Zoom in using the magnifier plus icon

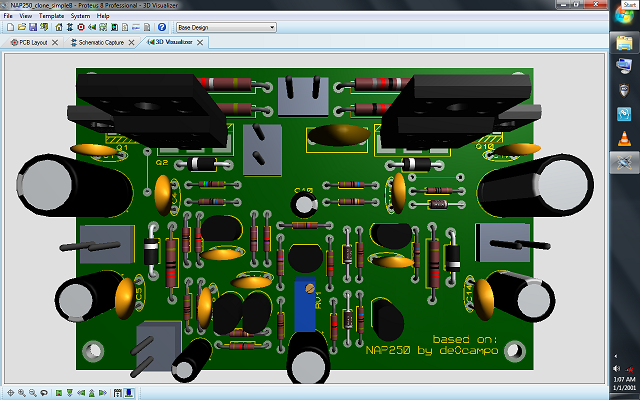click(22, 393)
